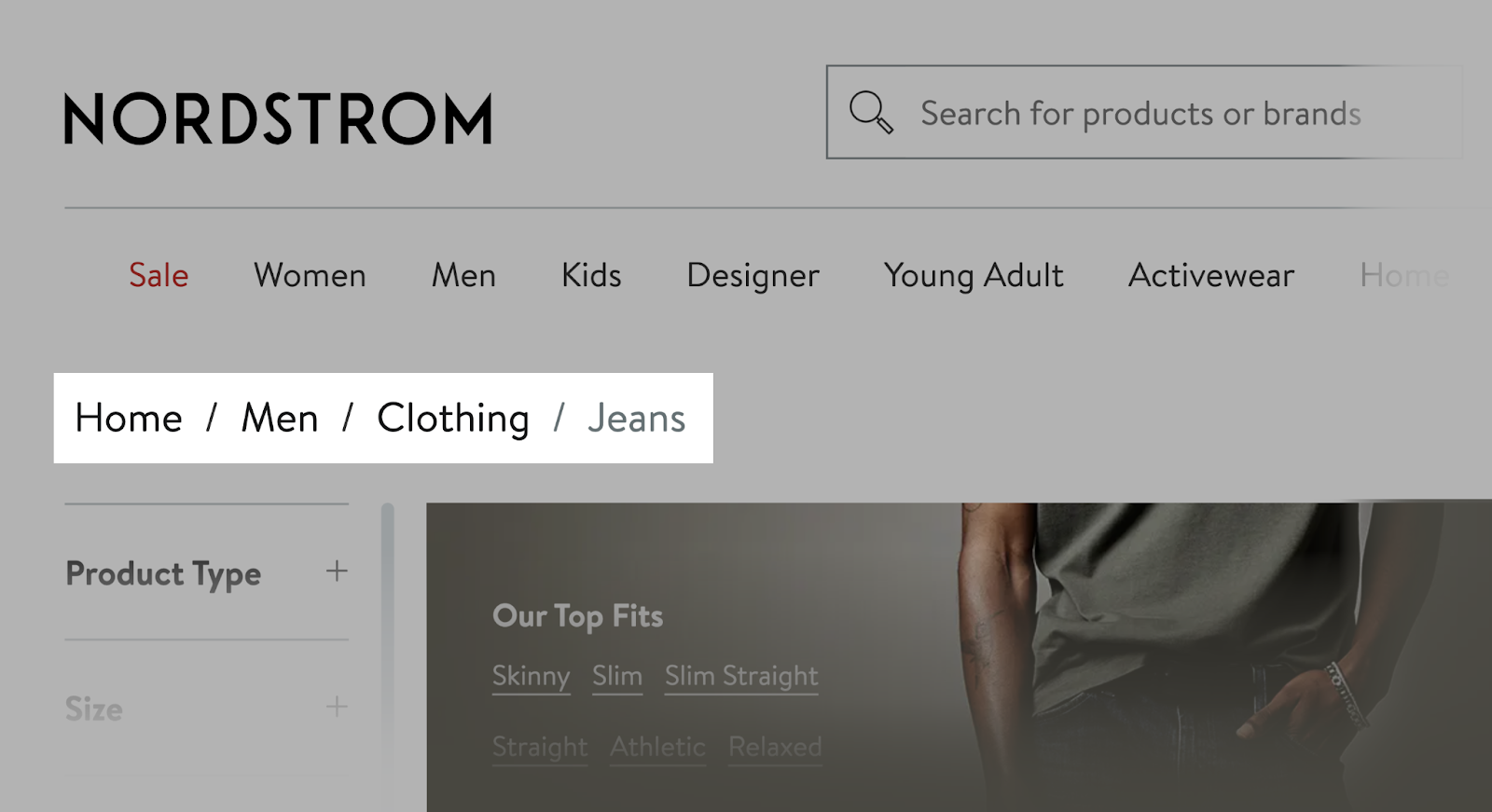Select the Slim Straight fit

coord(740,676)
